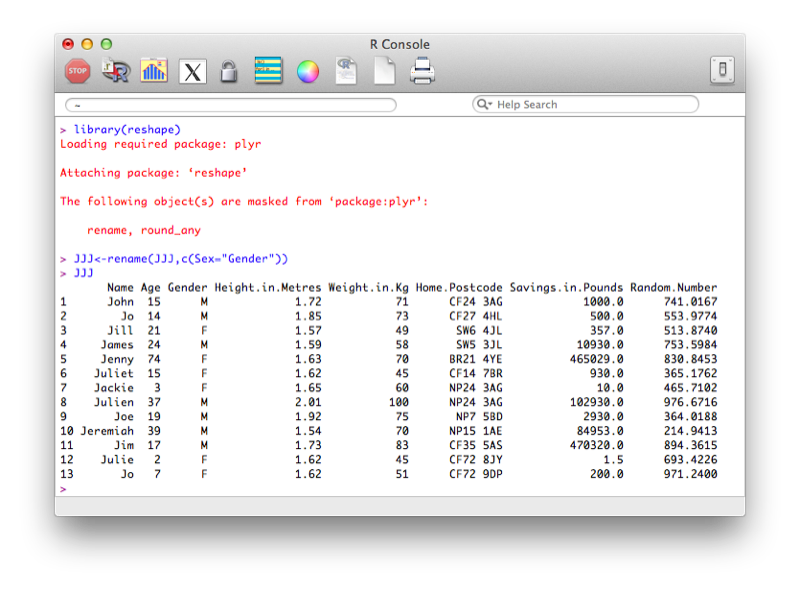
Task: Click the JJJ<-rename command line
Action: click(181, 259)
